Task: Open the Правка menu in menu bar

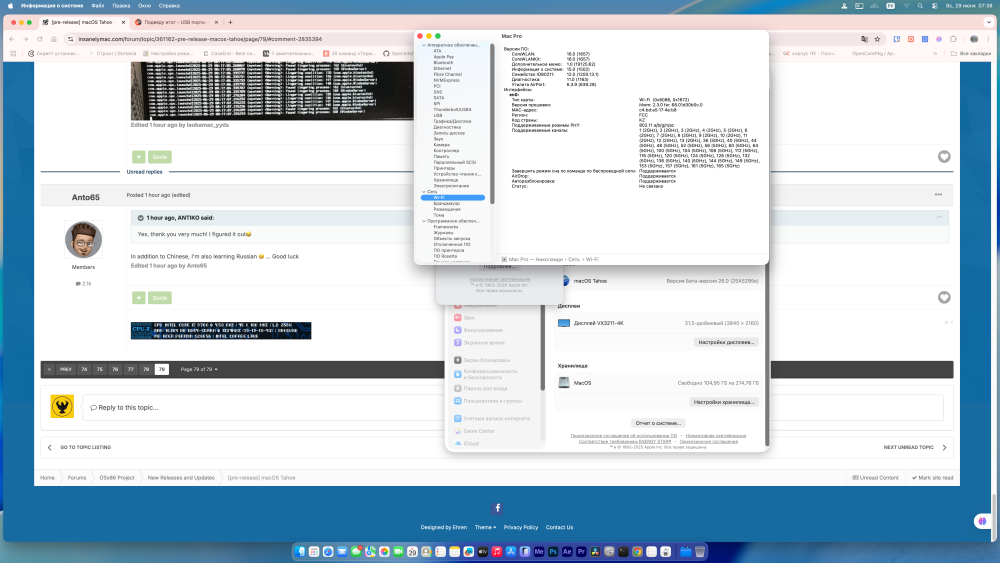Action: point(121,6)
